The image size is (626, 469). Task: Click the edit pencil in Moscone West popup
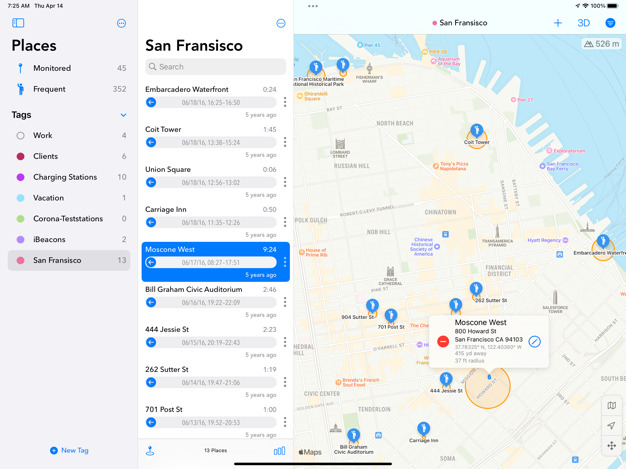point(535,342)
